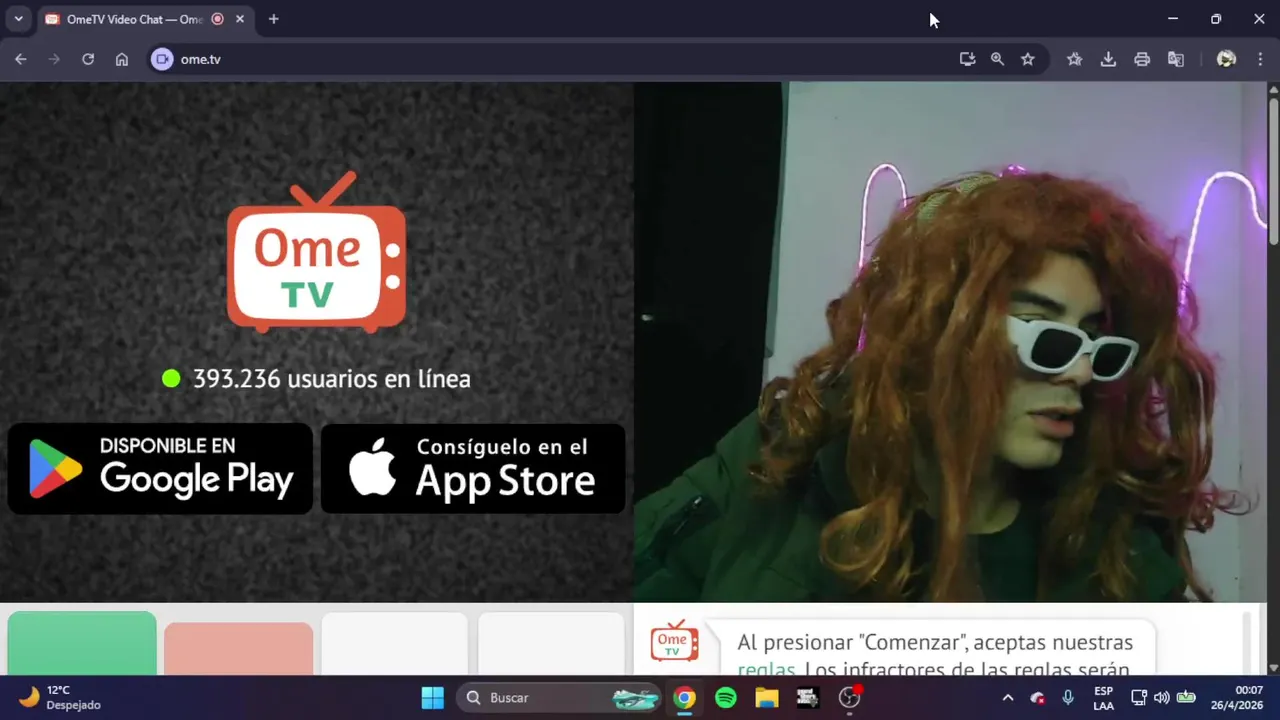Open OBS Studio from the taskbar
This screenshot has width=1280, height=720.
tap(850, 697)
